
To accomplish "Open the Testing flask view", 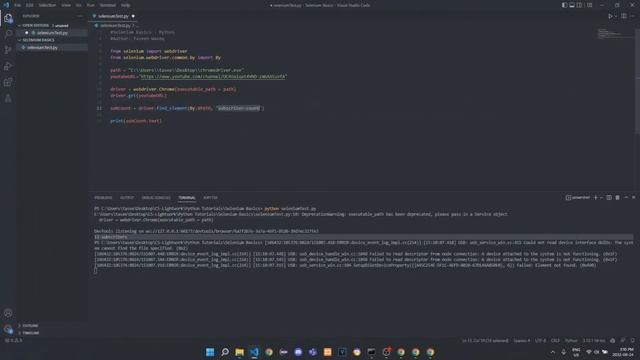I will pyautogui.click(x=8, y=98).
